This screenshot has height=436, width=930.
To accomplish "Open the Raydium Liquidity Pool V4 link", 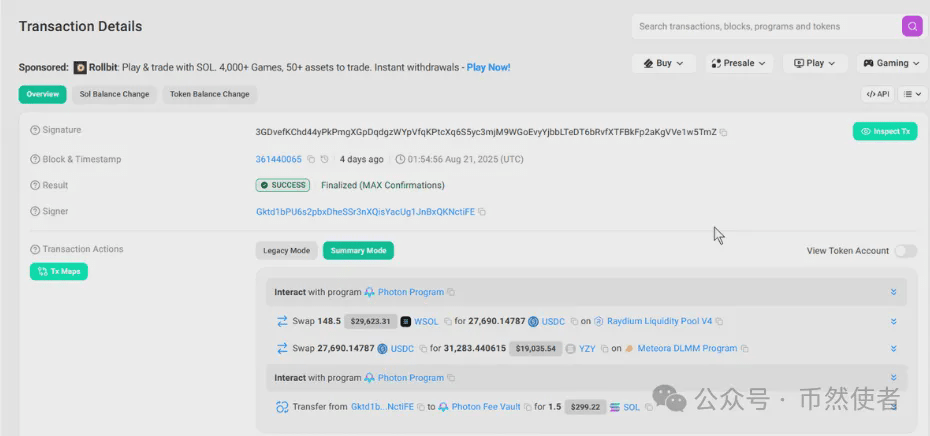I will point(660,322).
